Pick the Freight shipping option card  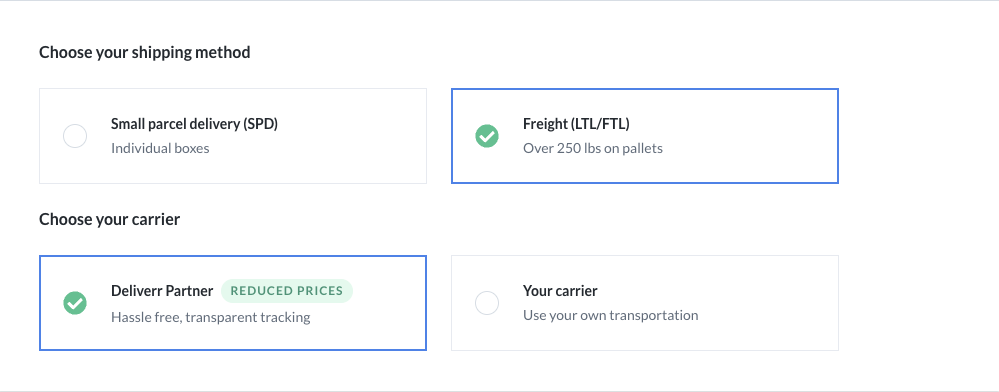pyautogui.click(x=645, y=136)
